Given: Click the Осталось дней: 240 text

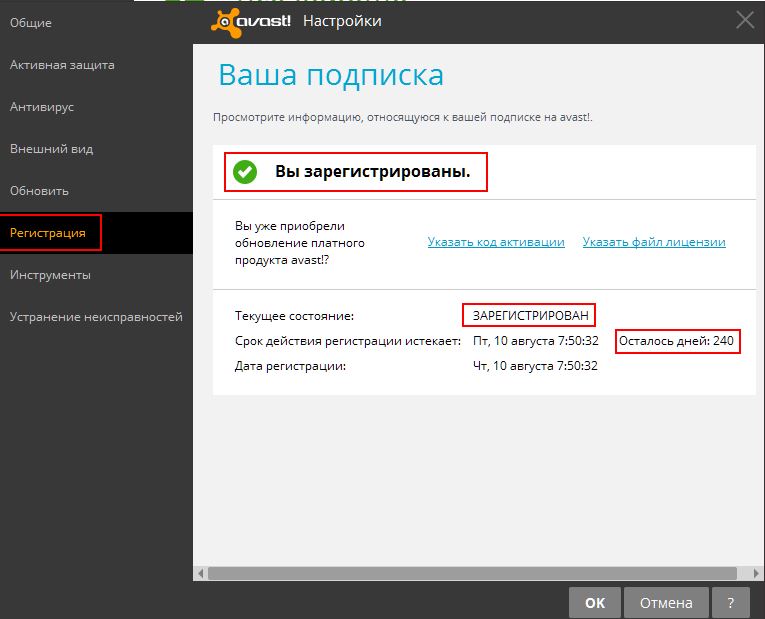Looking at the screenshot, I should click(x=676, y=340).
